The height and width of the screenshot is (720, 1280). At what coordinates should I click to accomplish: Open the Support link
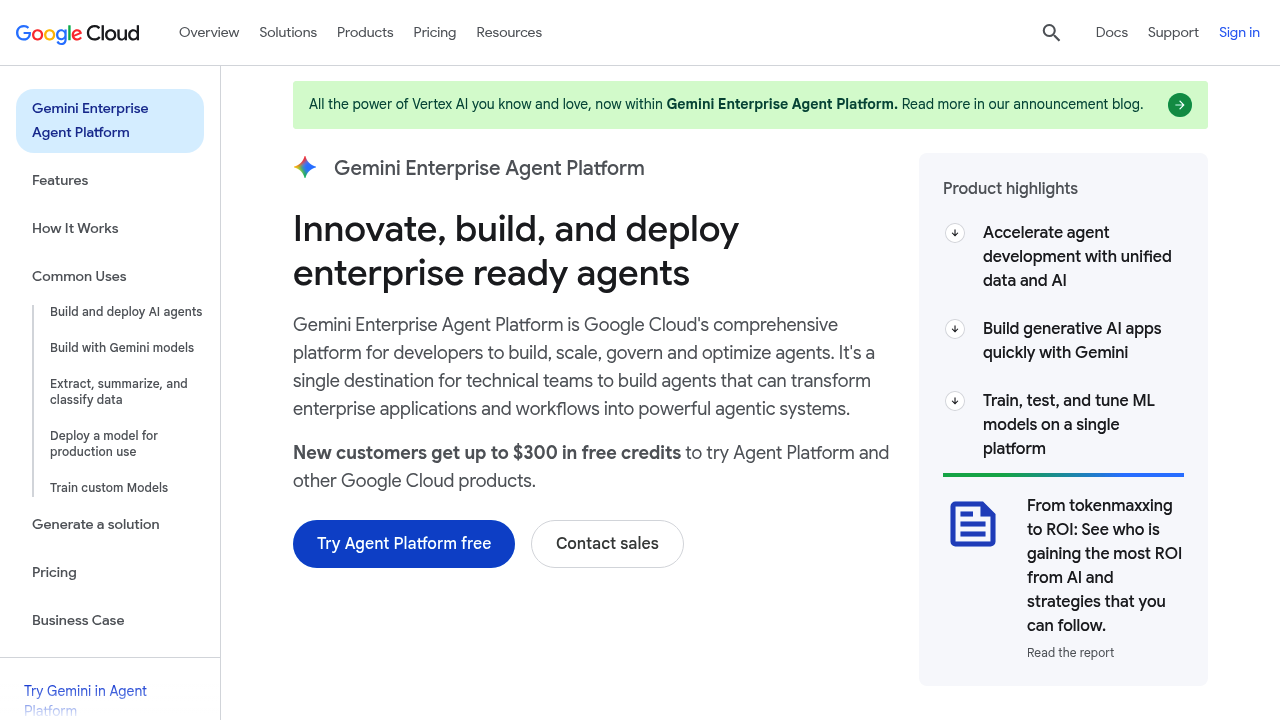1173,33
